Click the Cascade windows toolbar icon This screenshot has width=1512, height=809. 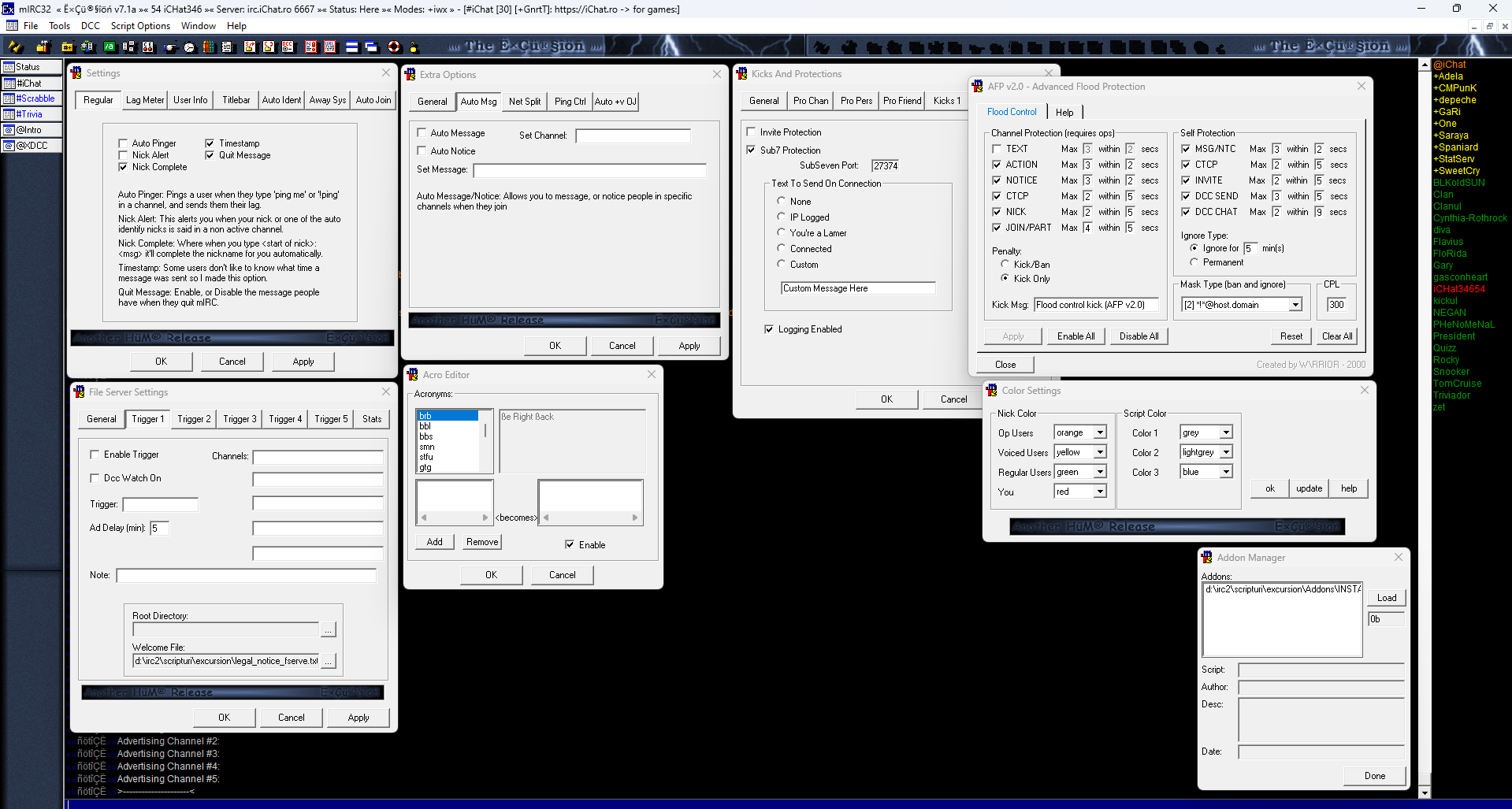tap(371, 46)
